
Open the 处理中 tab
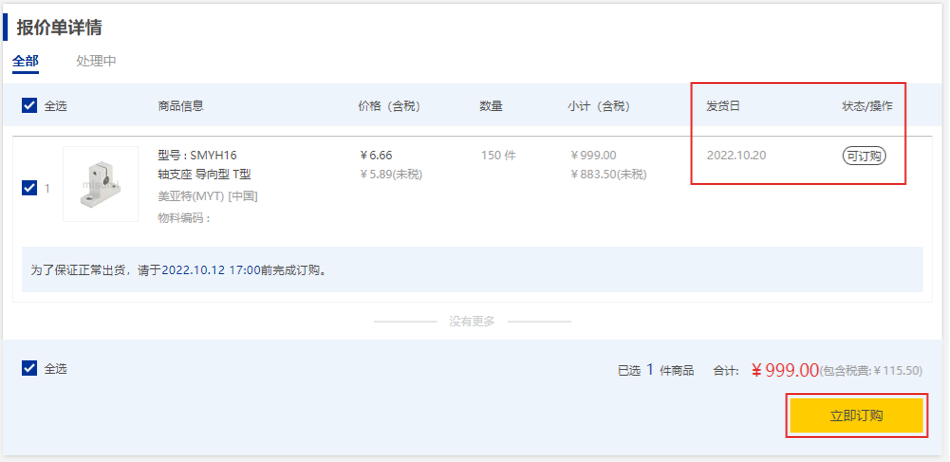[96, 61]
